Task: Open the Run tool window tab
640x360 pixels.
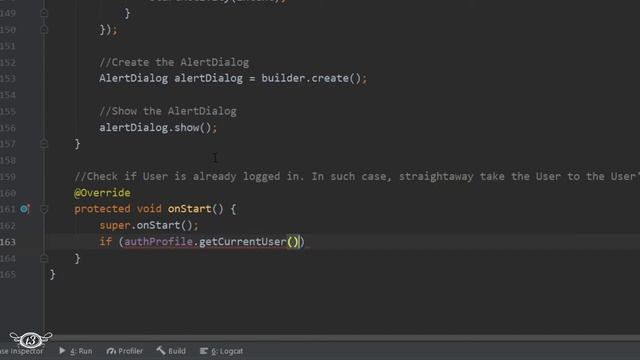Action: point(76,351)
